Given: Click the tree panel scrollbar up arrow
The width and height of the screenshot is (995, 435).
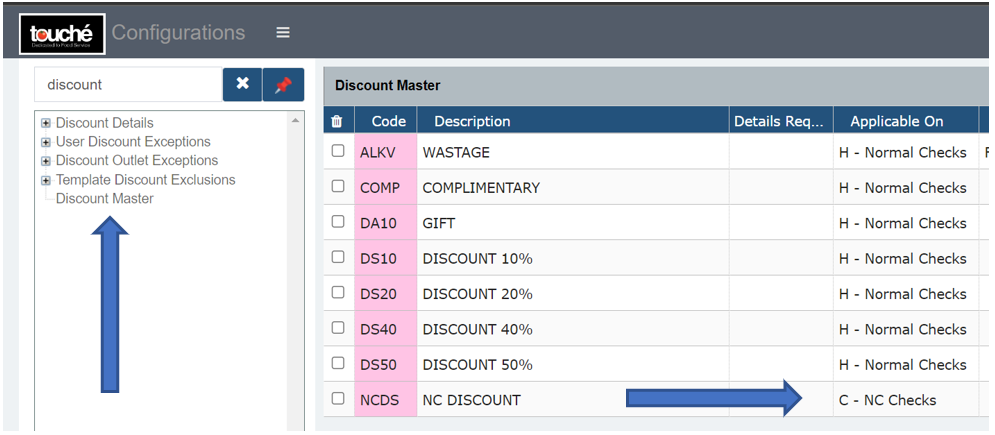Looking at the screenshot, I should (x=295, y=121).
